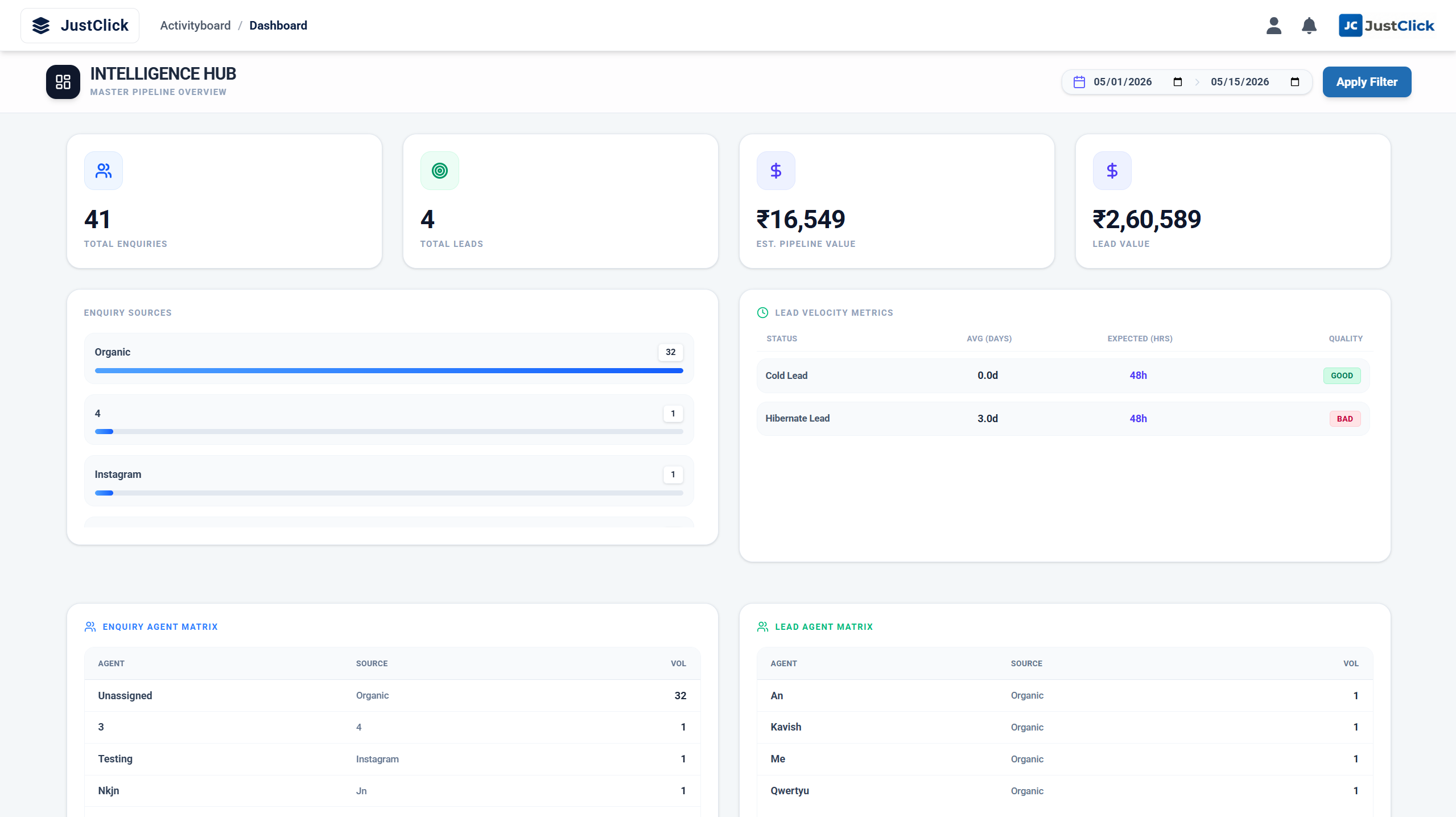Click QUALITY column header in velocity table
The image size is (1456, 817).
1346,339
